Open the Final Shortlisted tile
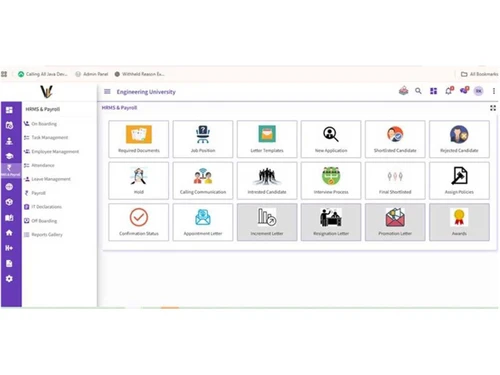This screenshot has width=500, height=375. (x=395, y=181)
